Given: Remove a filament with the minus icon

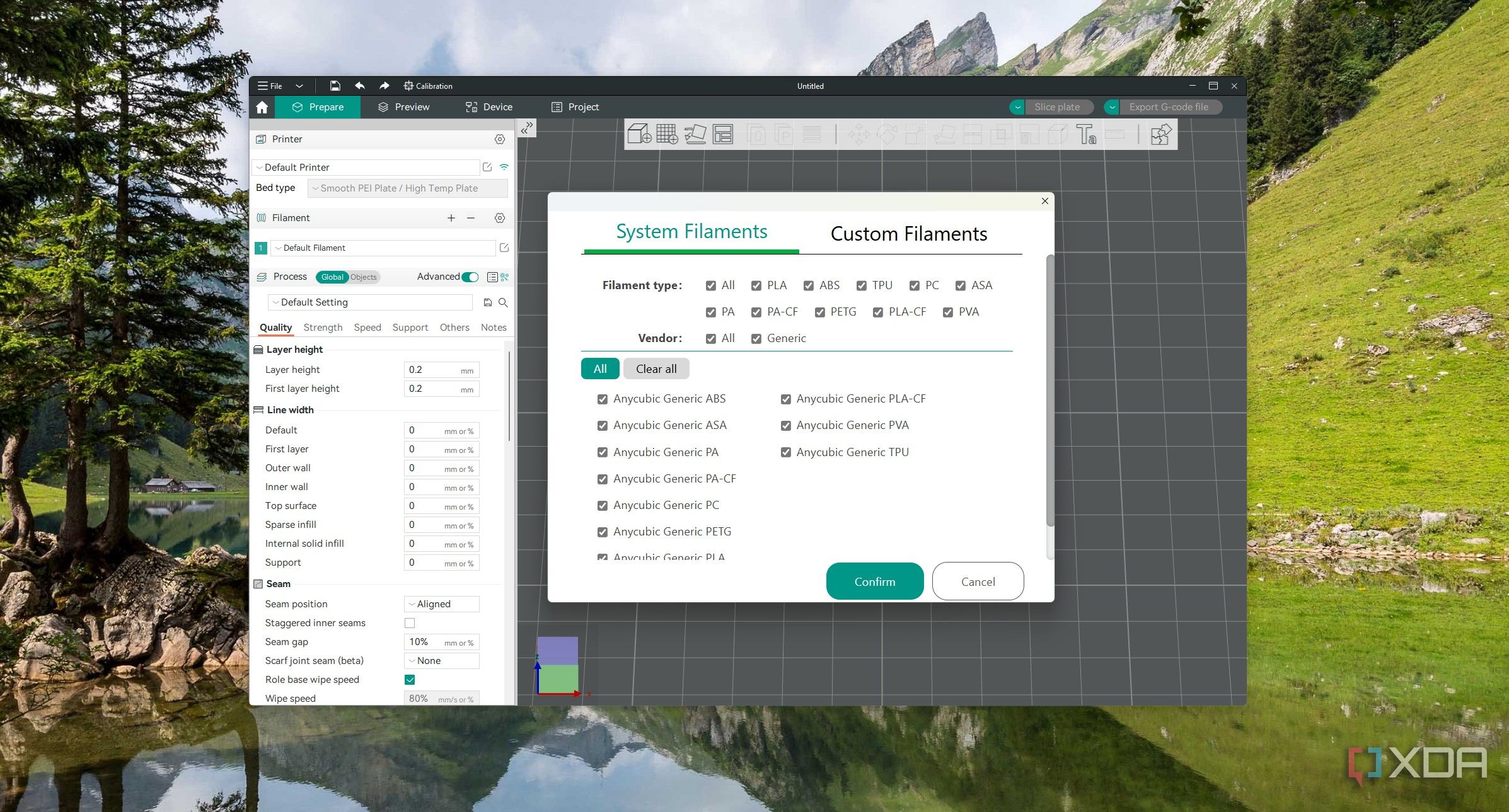Looking at the screenshot, I should tap(471, 218).
